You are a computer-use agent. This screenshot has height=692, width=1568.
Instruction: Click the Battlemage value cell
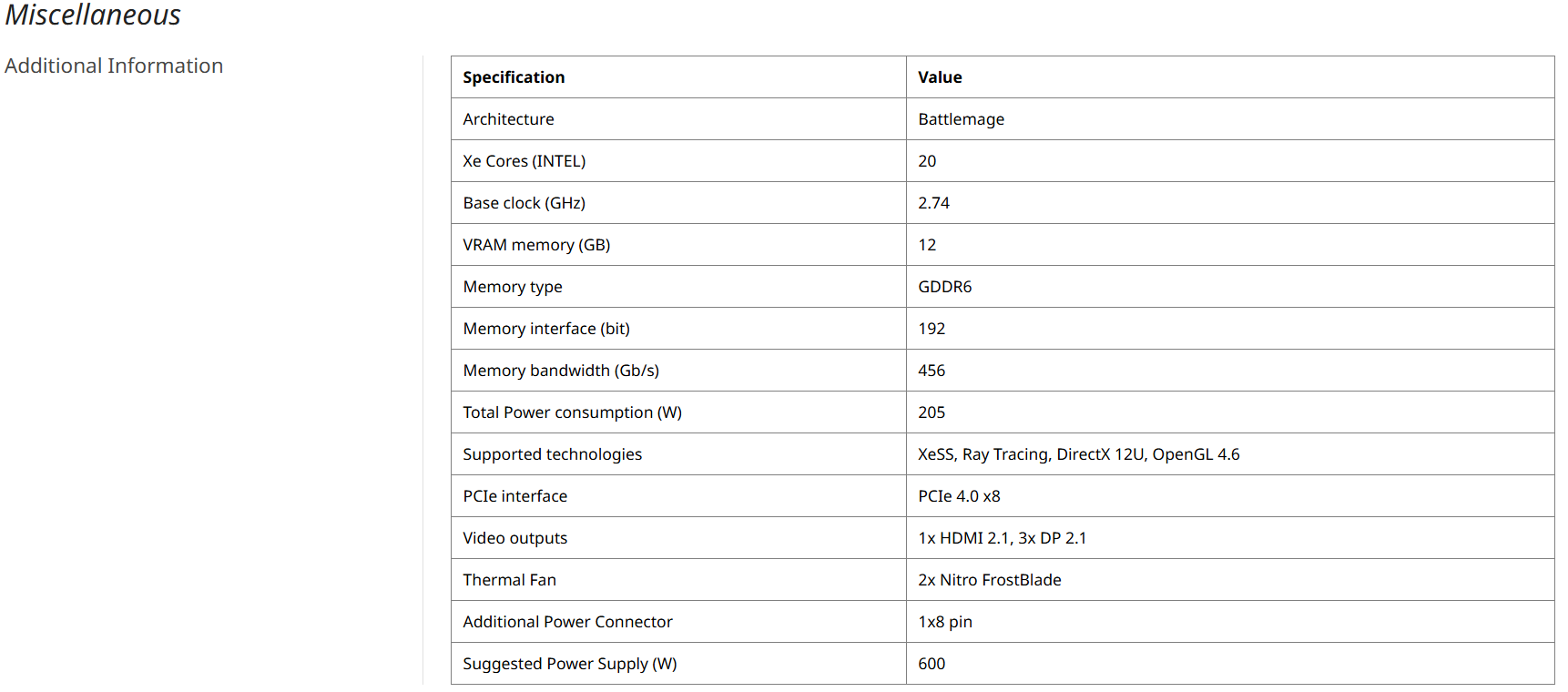coord(961,119)
